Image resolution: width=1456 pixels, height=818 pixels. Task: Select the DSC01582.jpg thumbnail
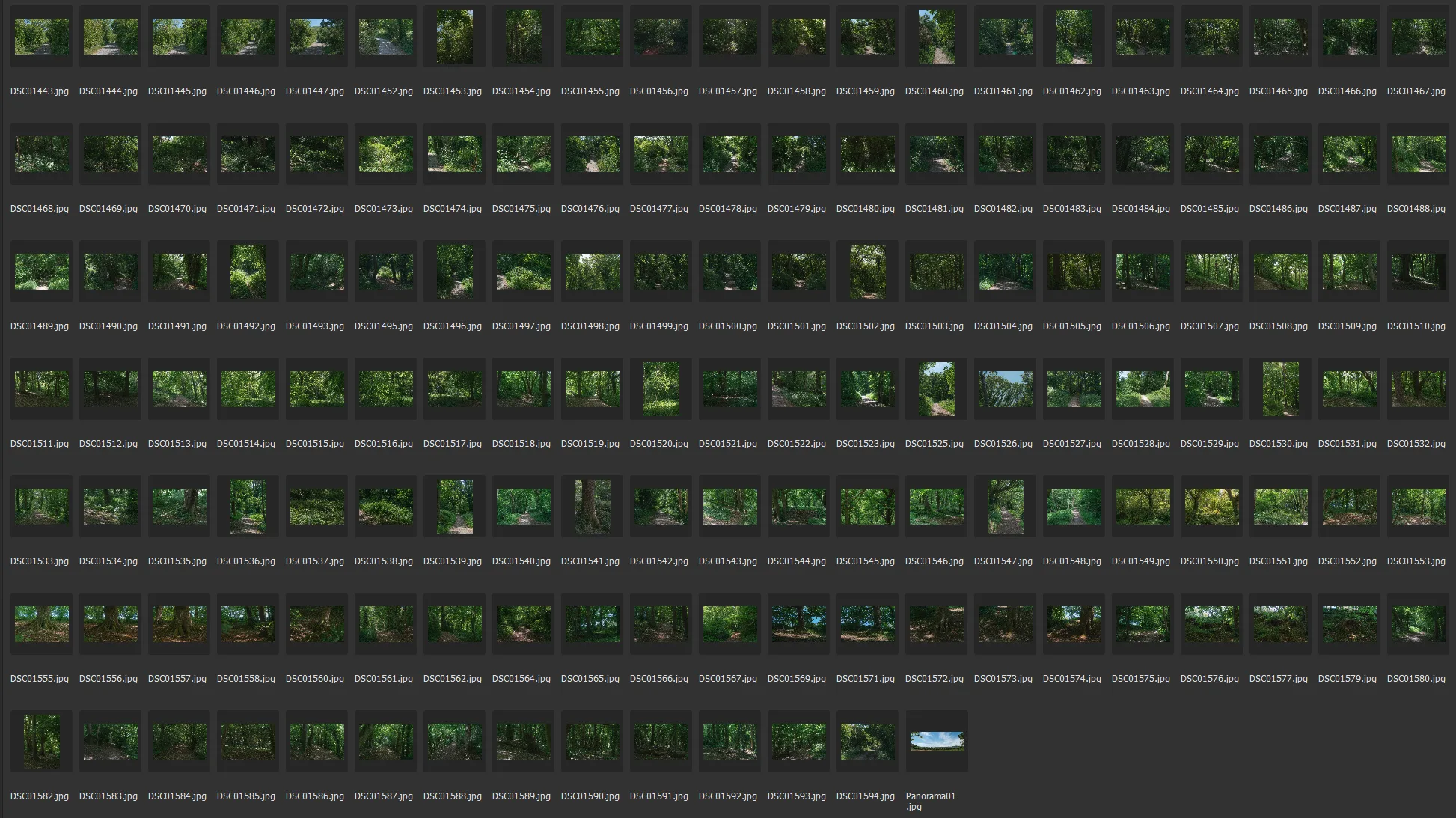tap(41, 741)
